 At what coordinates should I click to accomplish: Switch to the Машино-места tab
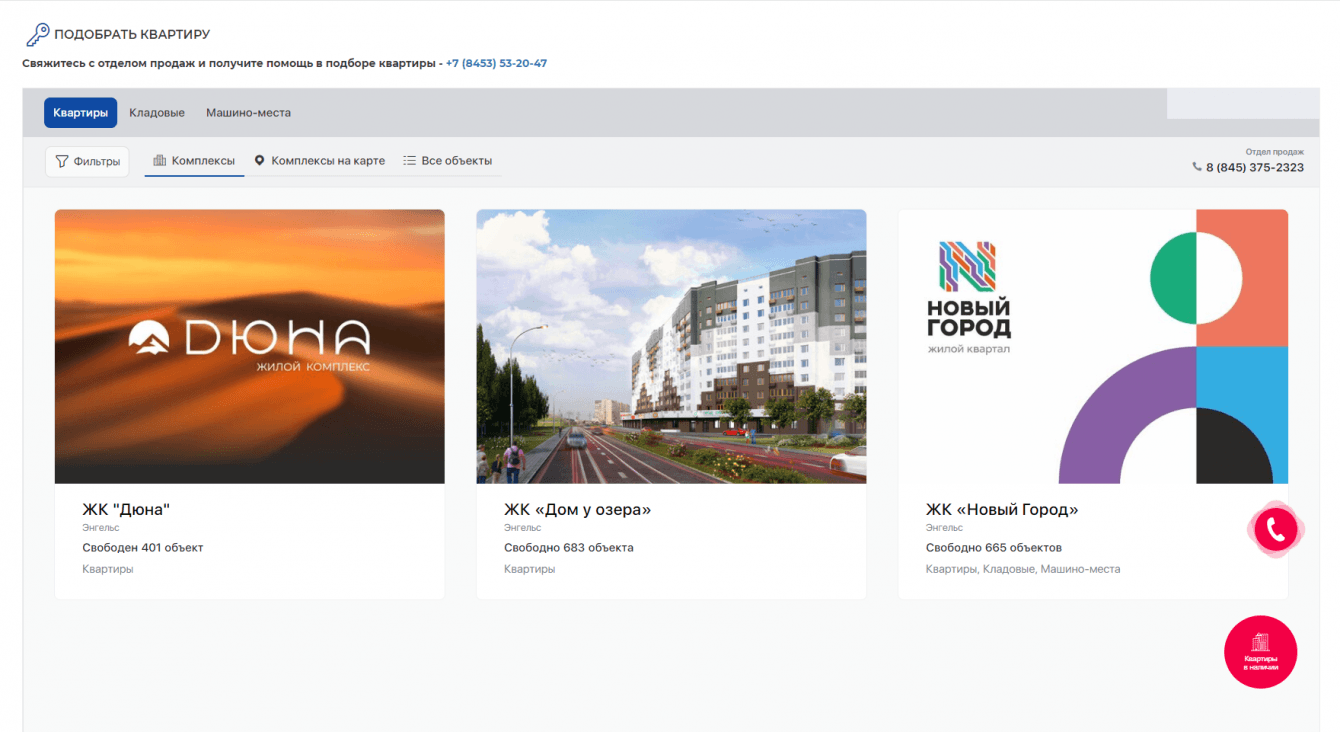pos(248,113)
